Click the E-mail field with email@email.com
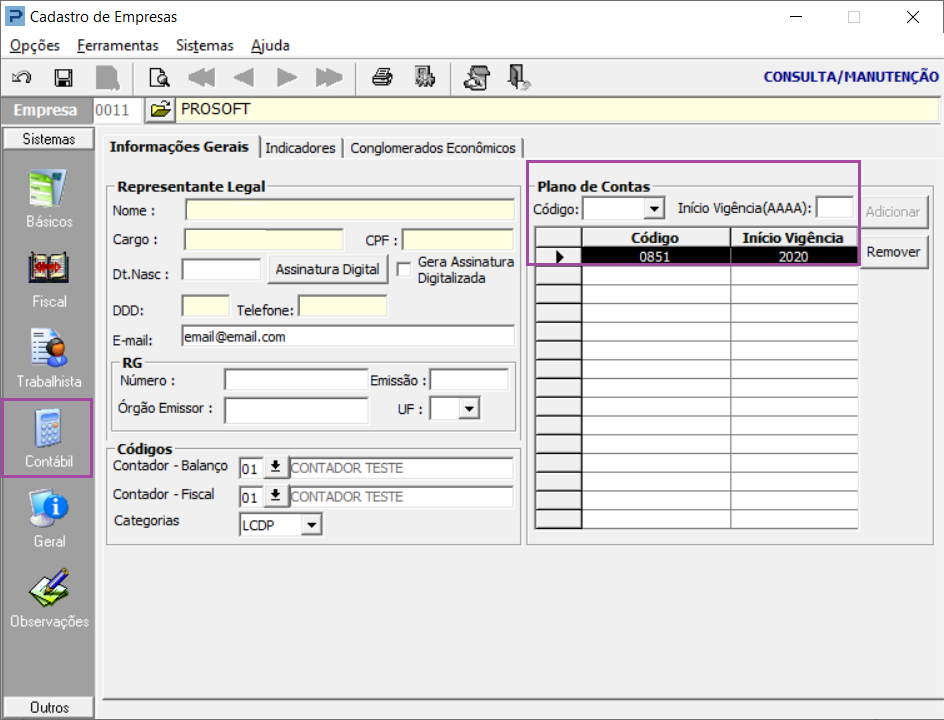944x720 pixels. [348, 337]
